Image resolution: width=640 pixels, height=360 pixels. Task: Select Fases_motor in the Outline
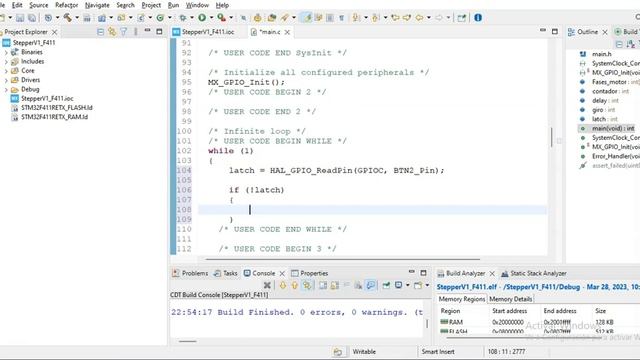(610, 82)
